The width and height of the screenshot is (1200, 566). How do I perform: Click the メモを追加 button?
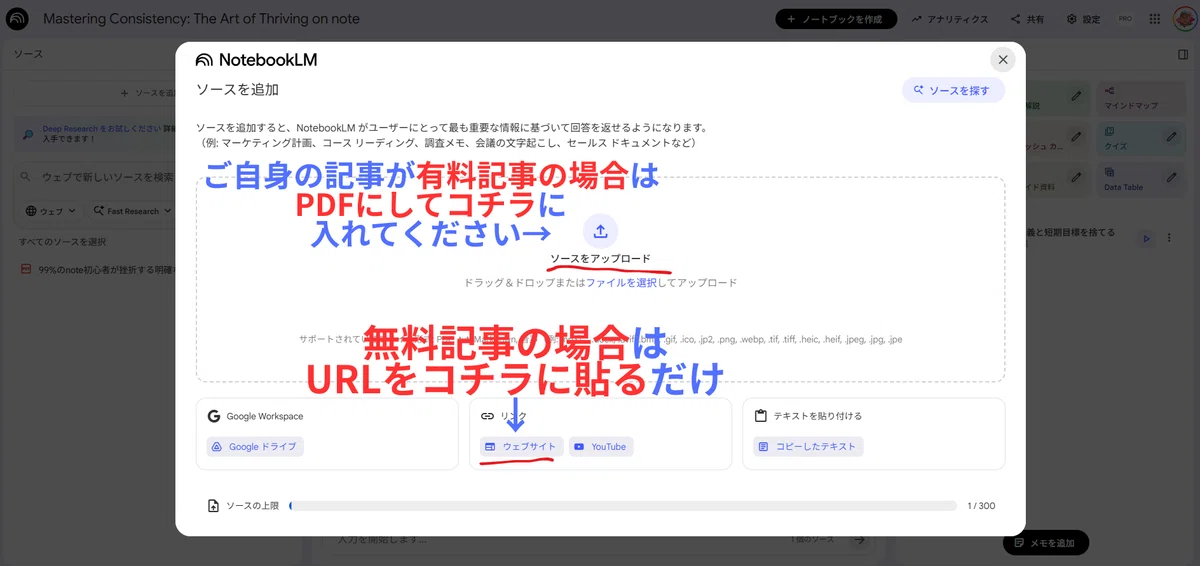[1045, 542]
